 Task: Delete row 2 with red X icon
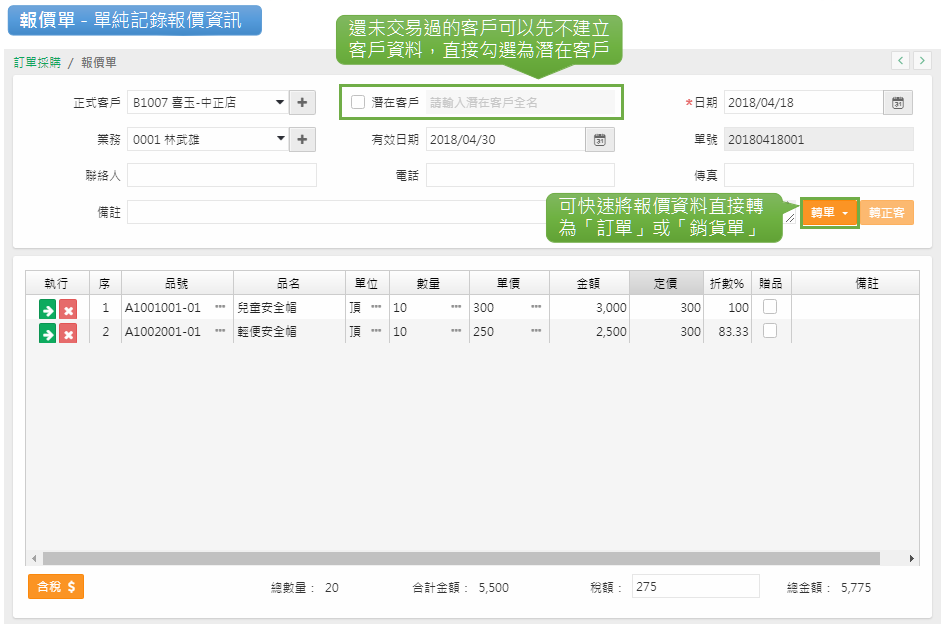point(68,333)
